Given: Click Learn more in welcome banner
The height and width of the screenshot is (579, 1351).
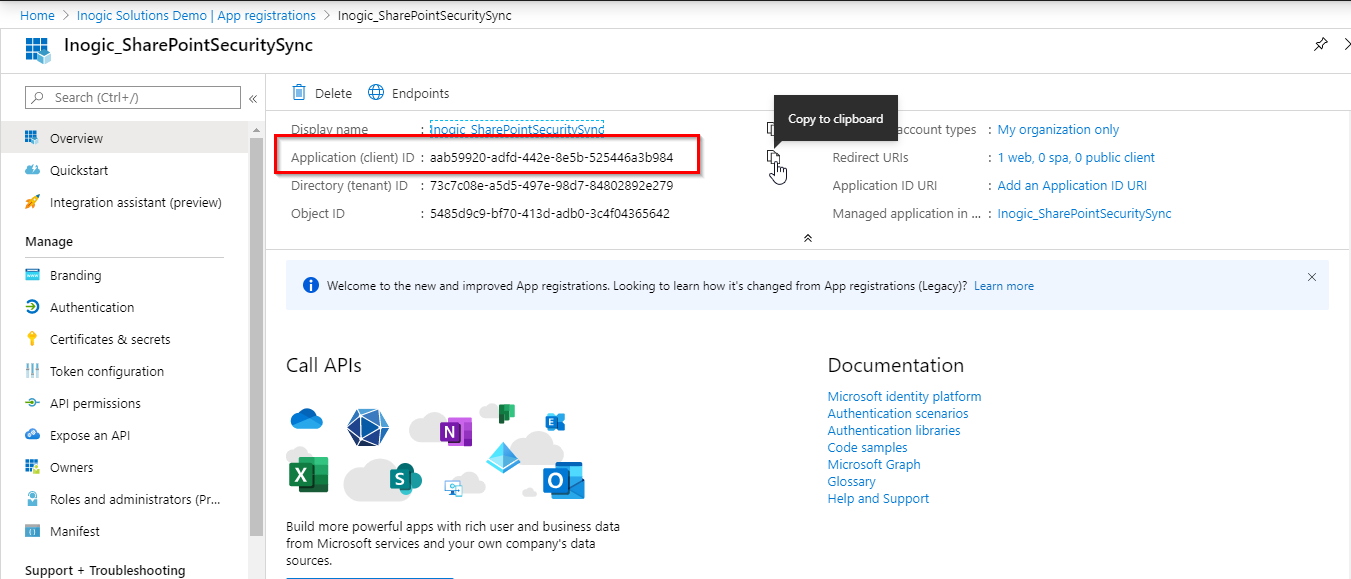Looking at the screenshot, I should tap(1004, 286).
